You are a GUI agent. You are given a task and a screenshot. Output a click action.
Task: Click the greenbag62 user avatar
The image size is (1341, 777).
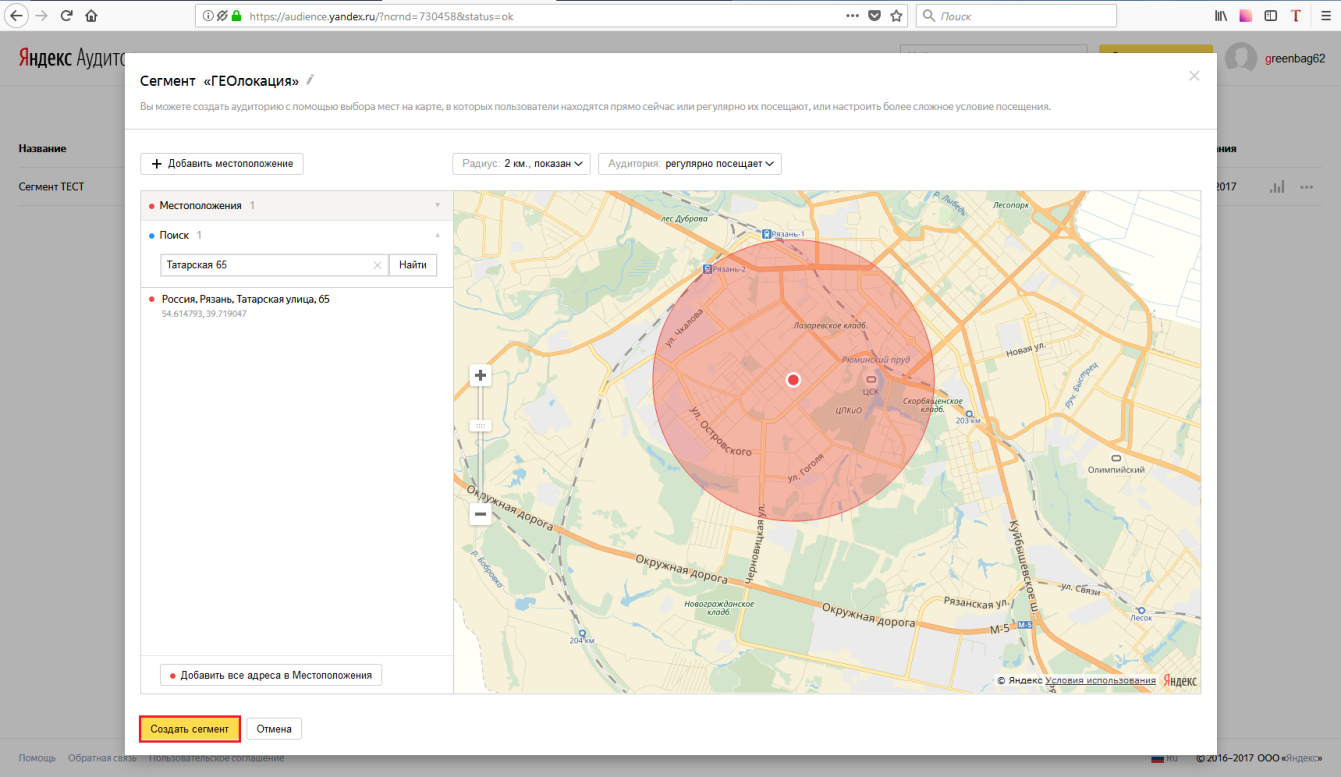[x=1241, y=58]
